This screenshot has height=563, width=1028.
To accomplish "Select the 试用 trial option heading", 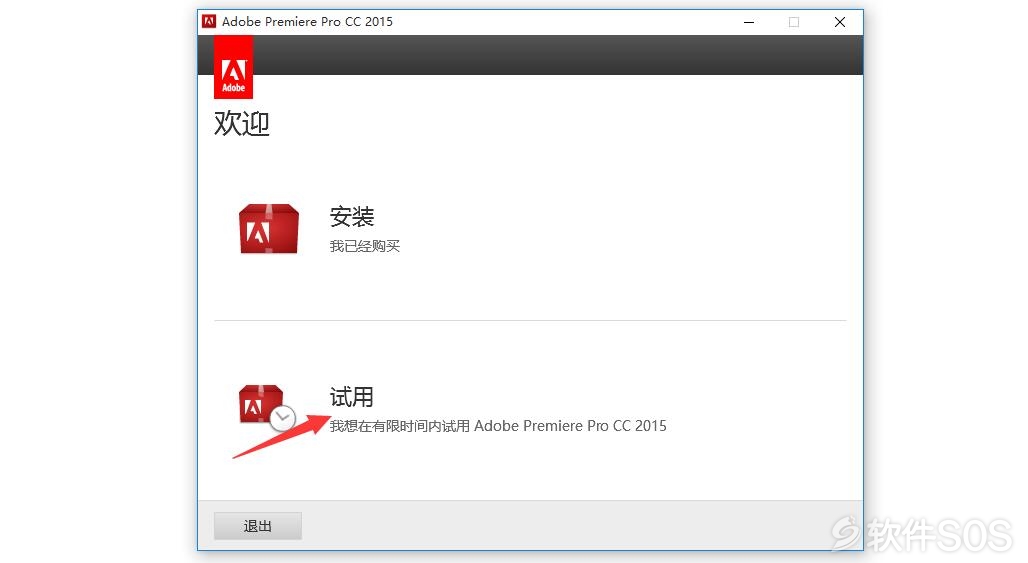I will [351, 397].
